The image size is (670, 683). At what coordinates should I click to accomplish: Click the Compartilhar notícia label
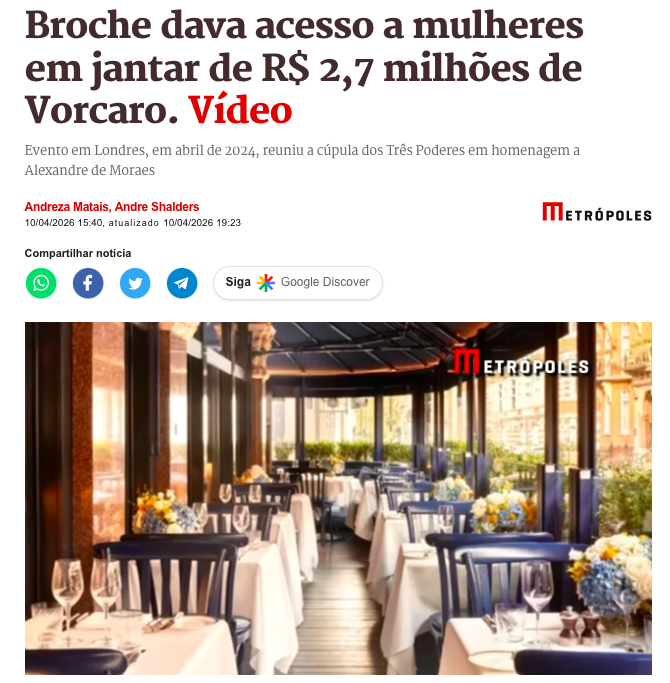[78, 253]
